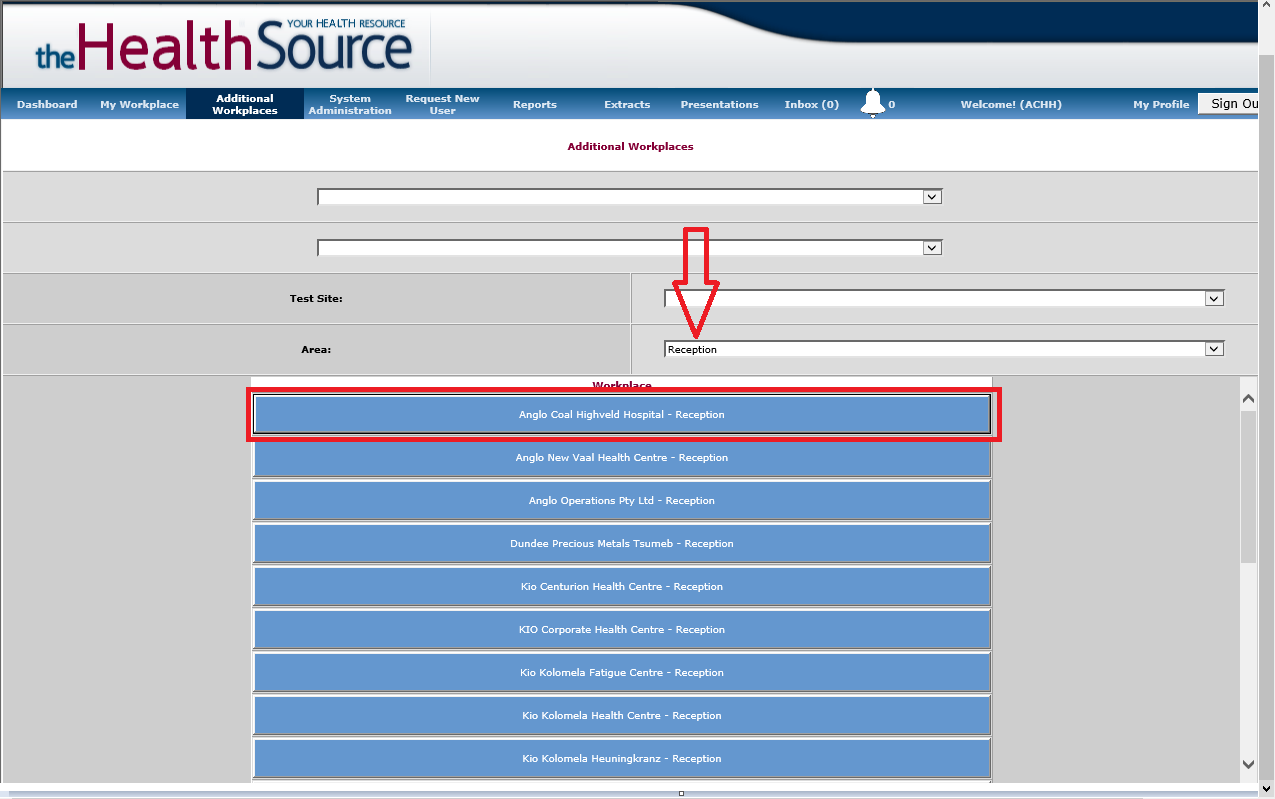This screenshot has width=1275, height=799.
Task: Click the Area: label
Action: point(316,349)
